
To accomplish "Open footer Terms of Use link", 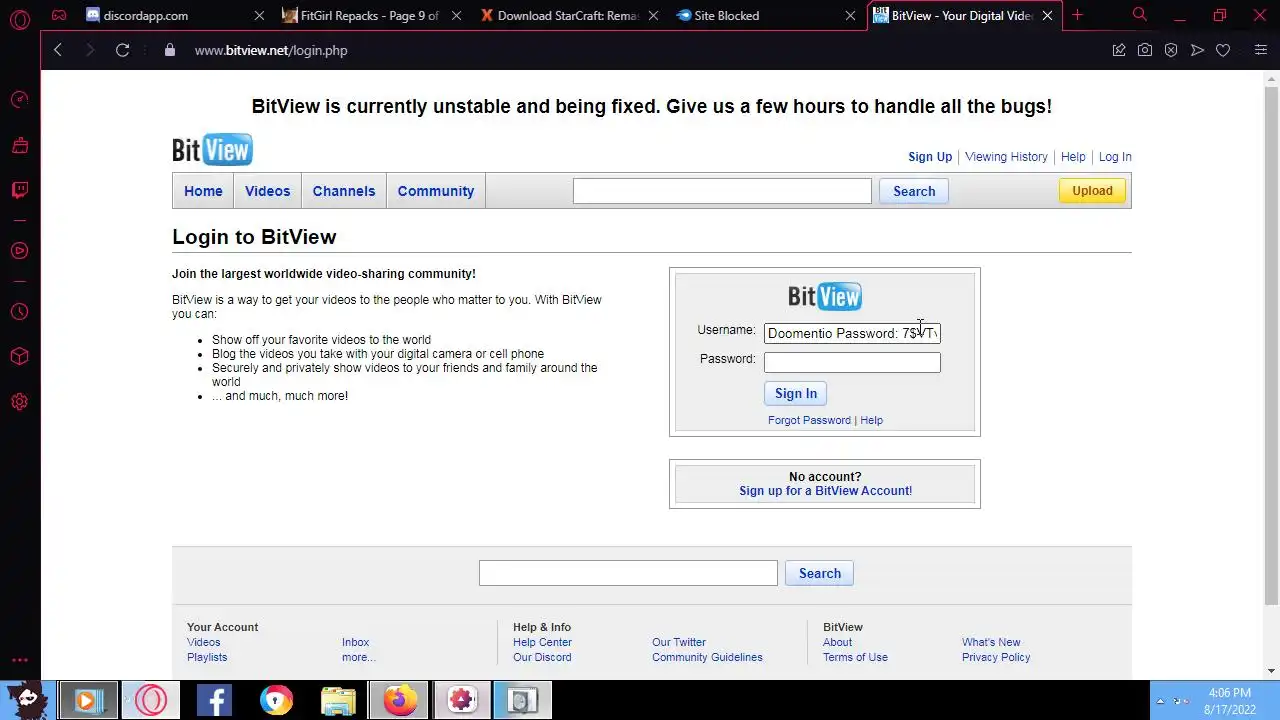I will (855, 657).
